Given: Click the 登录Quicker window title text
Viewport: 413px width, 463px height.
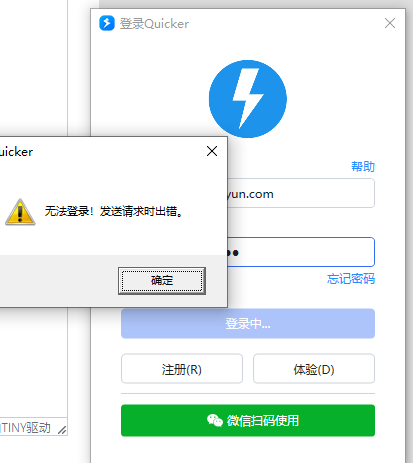Looking at the screenshot, I should 154,24.
